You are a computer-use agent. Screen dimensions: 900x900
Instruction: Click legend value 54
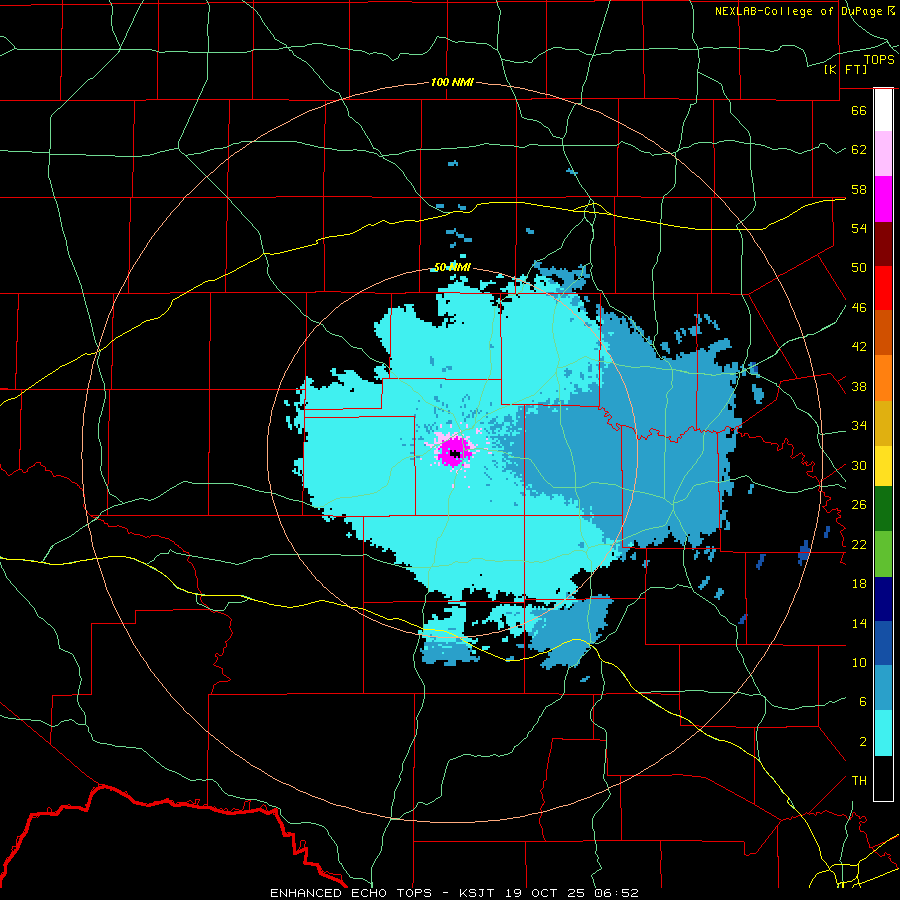pyautogui.click(x=859, y=228)
